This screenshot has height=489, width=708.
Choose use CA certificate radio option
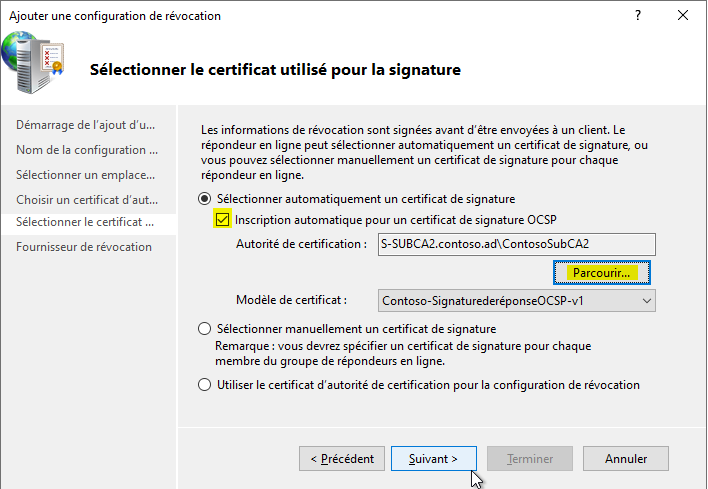pyautogui.click(x=205, y=385)
